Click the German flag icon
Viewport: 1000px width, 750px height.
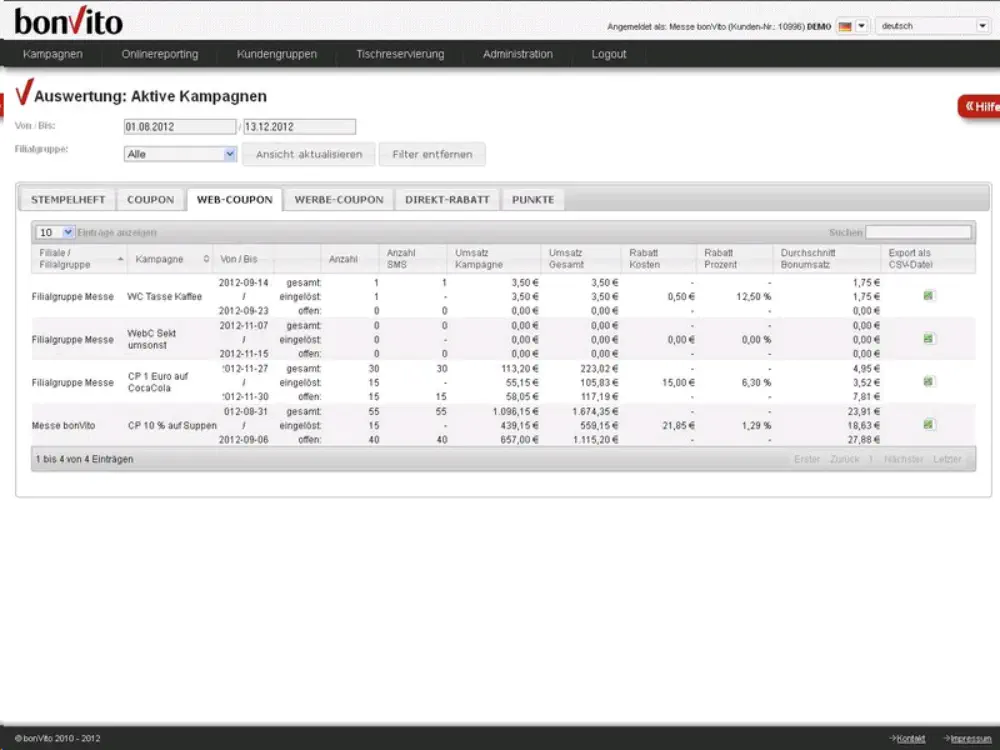(x=844, y=26)
